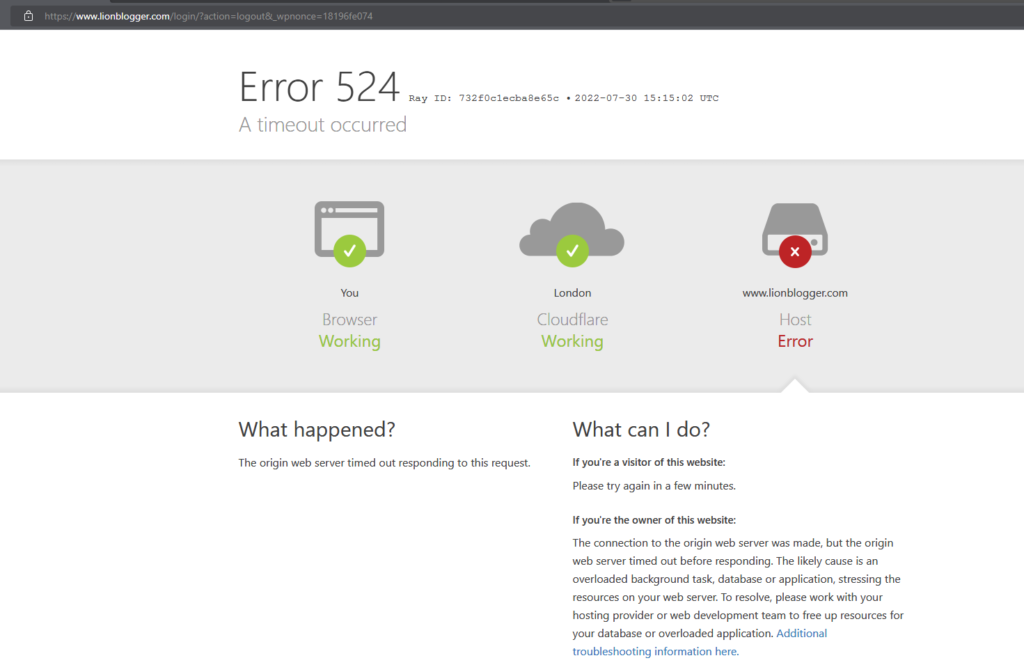Click the green Working status under Cloudflare
The height and width of the screenshot is (665, 1024).
[x=572, y=342]
